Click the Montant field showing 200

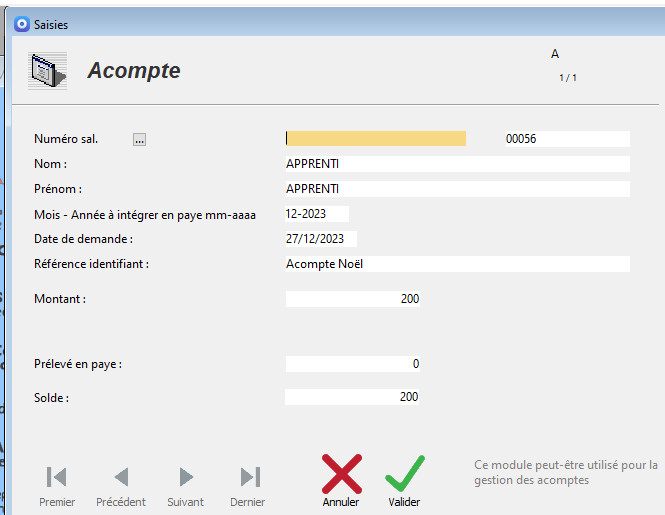pyautogui.click(x=353, y=299)
